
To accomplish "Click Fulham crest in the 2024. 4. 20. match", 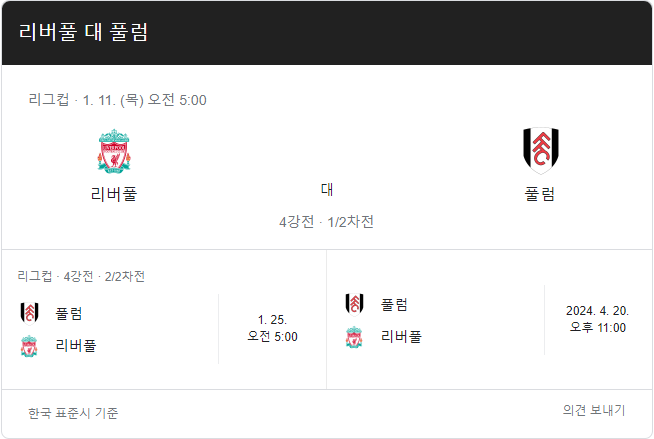I will click(x=354, y=304).
